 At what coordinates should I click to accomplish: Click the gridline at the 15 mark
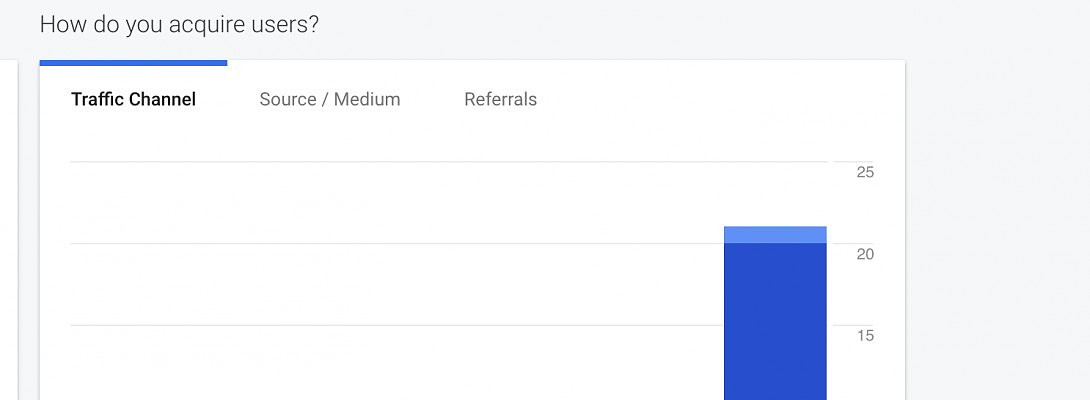[x=400, y=326]
